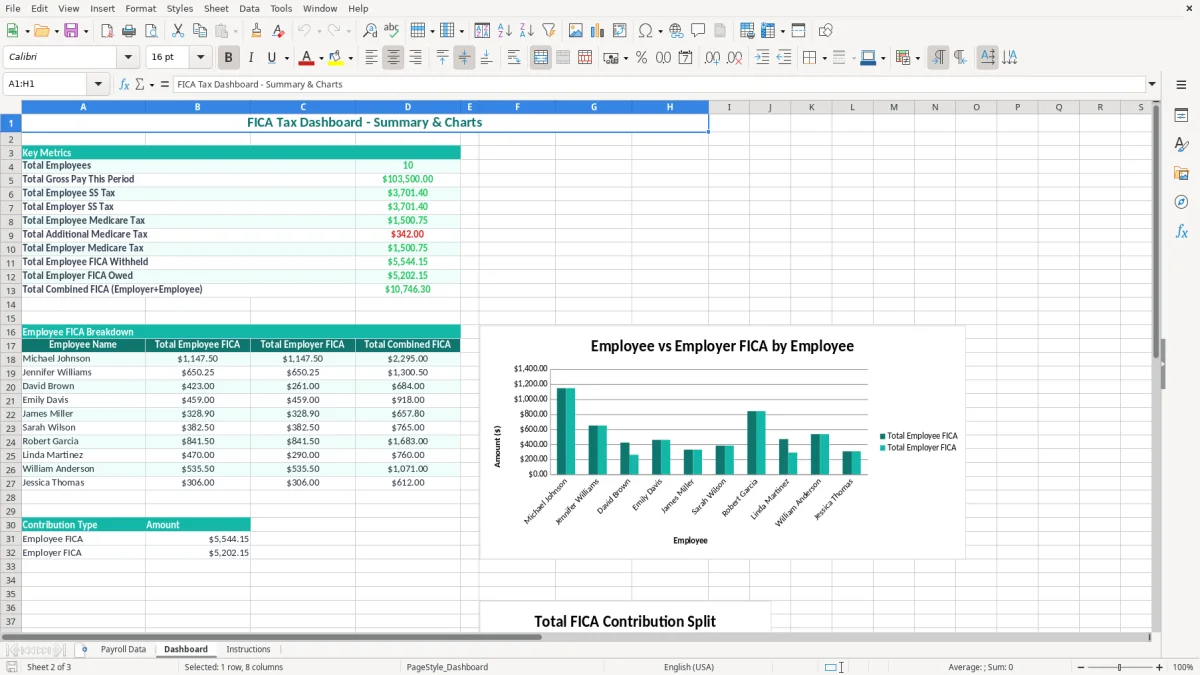The image size is (1200, 675).
Task: Toggle Align Left
Action: point(371,58)
